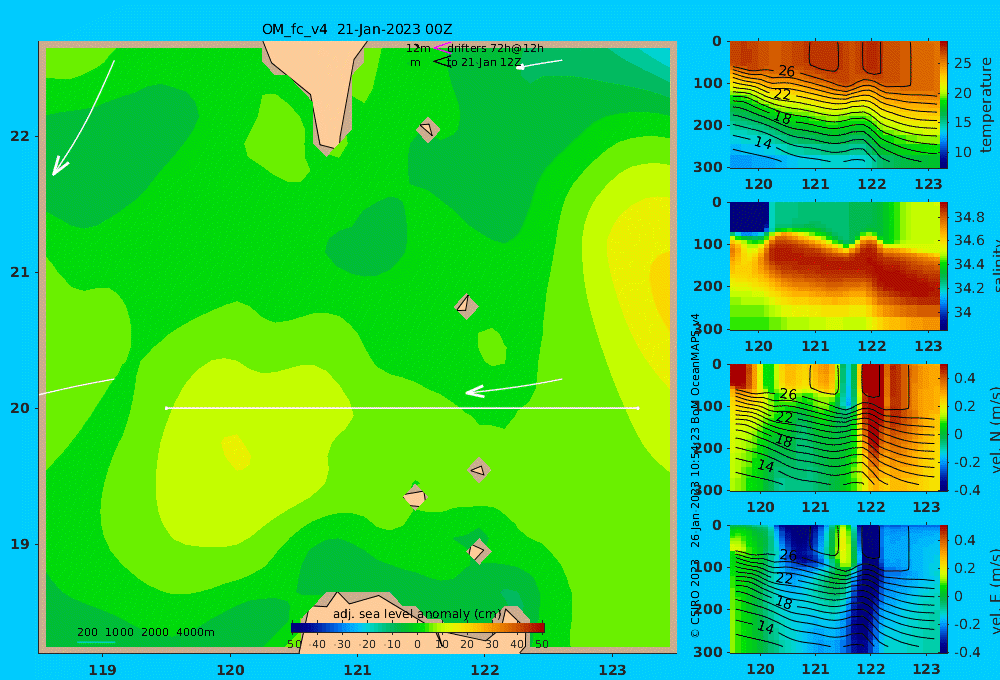Click the small island near 20.75N on the map
The height and width of the screenshot is (680, 1000).
click(x=466, y=306)
